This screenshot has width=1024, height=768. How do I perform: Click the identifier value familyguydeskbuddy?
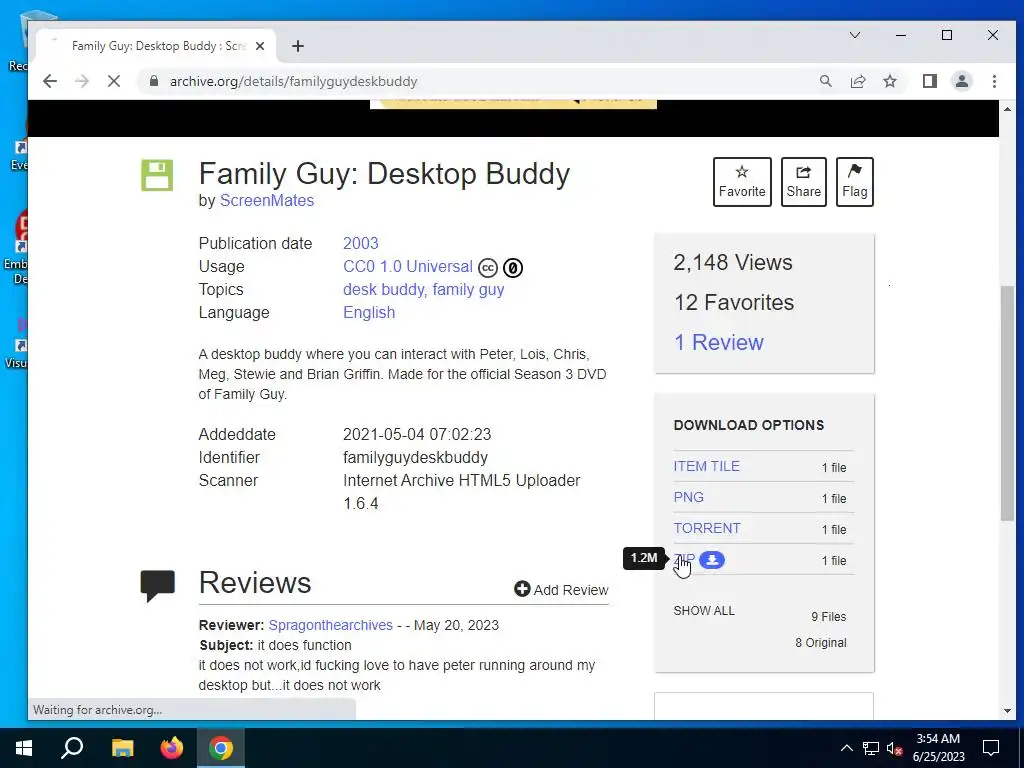click(415, 457)
